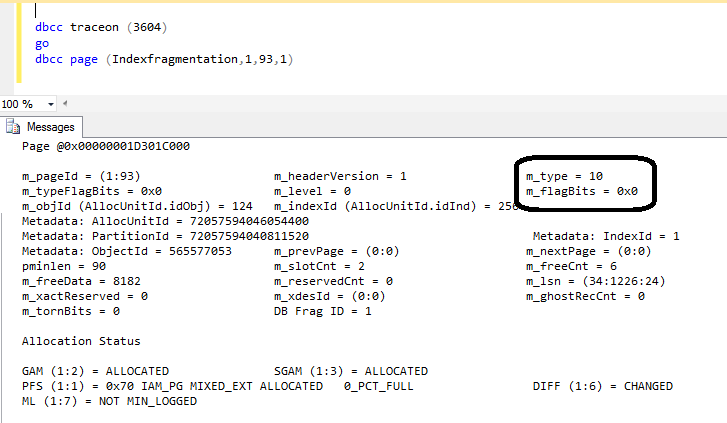Image resolution: width=727 pixels, height=423 pixels.
Task: Click the yellow change-marker margin in editor
Action: click(19, 43)
